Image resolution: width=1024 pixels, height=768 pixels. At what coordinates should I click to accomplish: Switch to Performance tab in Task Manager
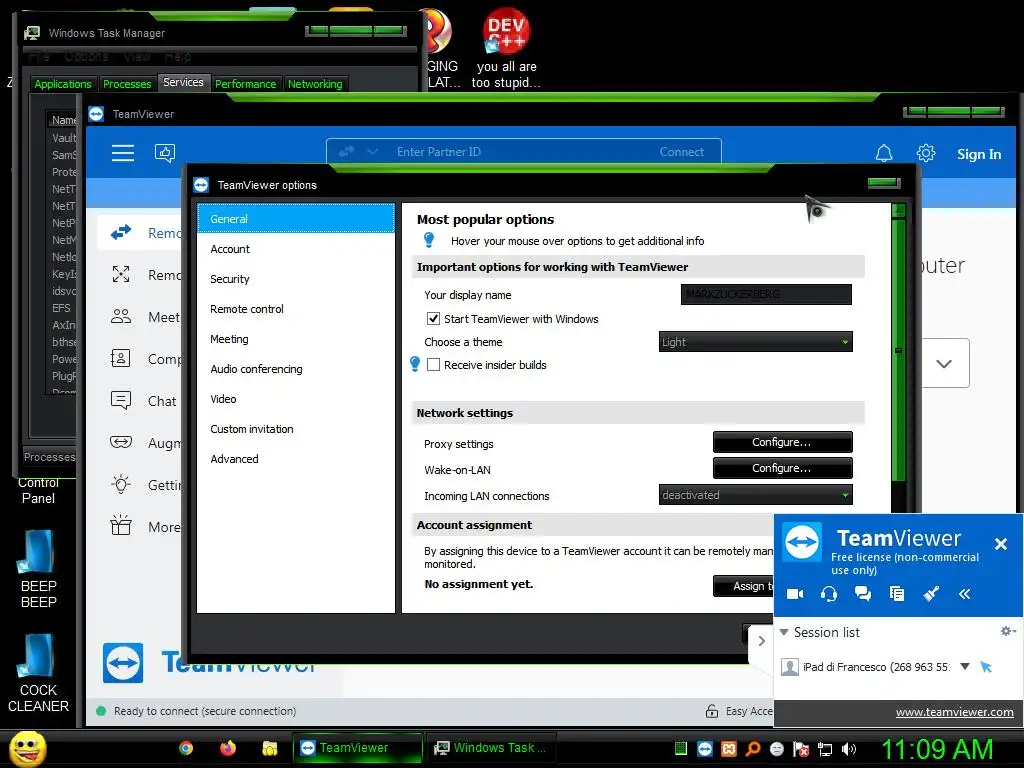pyautogui.click(x=246, y=84)
